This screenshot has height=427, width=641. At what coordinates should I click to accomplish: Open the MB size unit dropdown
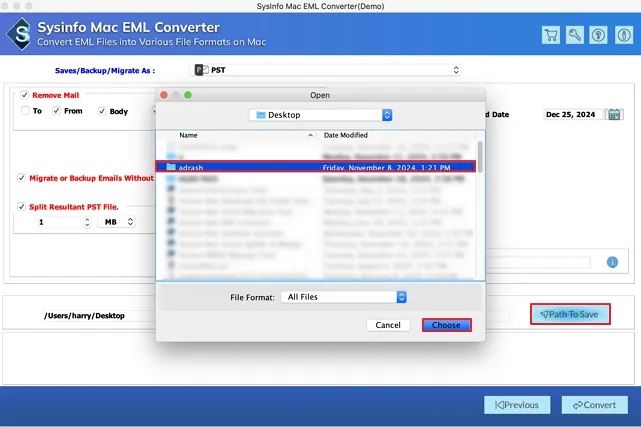[117, 222]
